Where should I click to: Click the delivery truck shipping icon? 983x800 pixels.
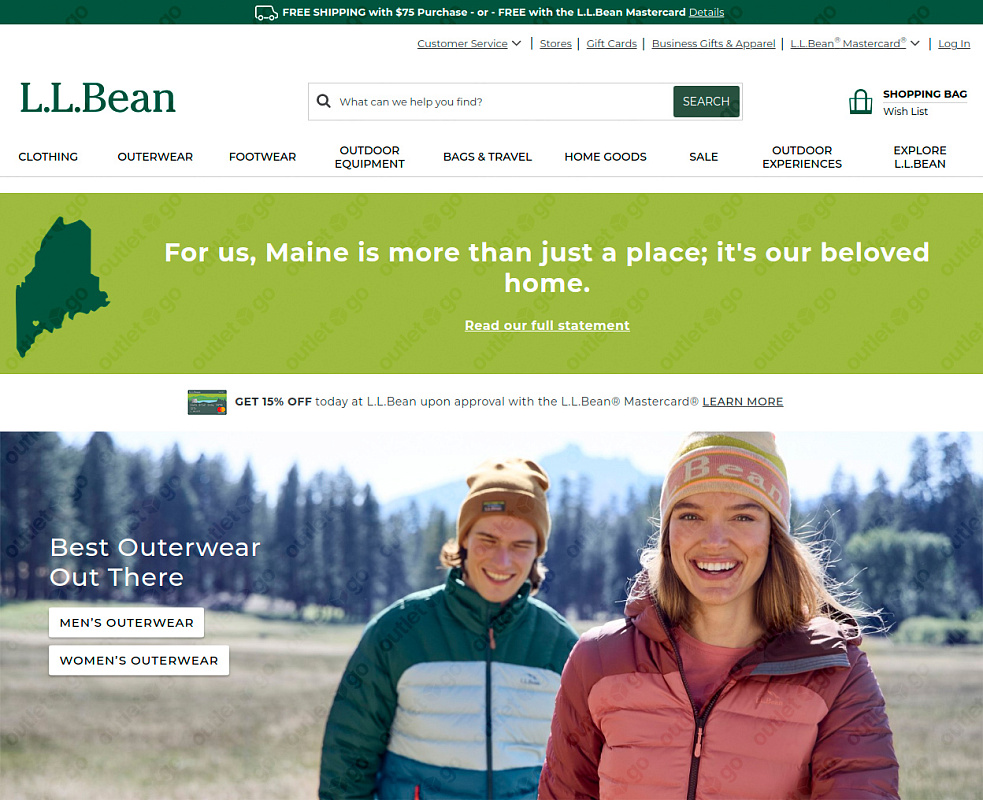tap(266, 13)
